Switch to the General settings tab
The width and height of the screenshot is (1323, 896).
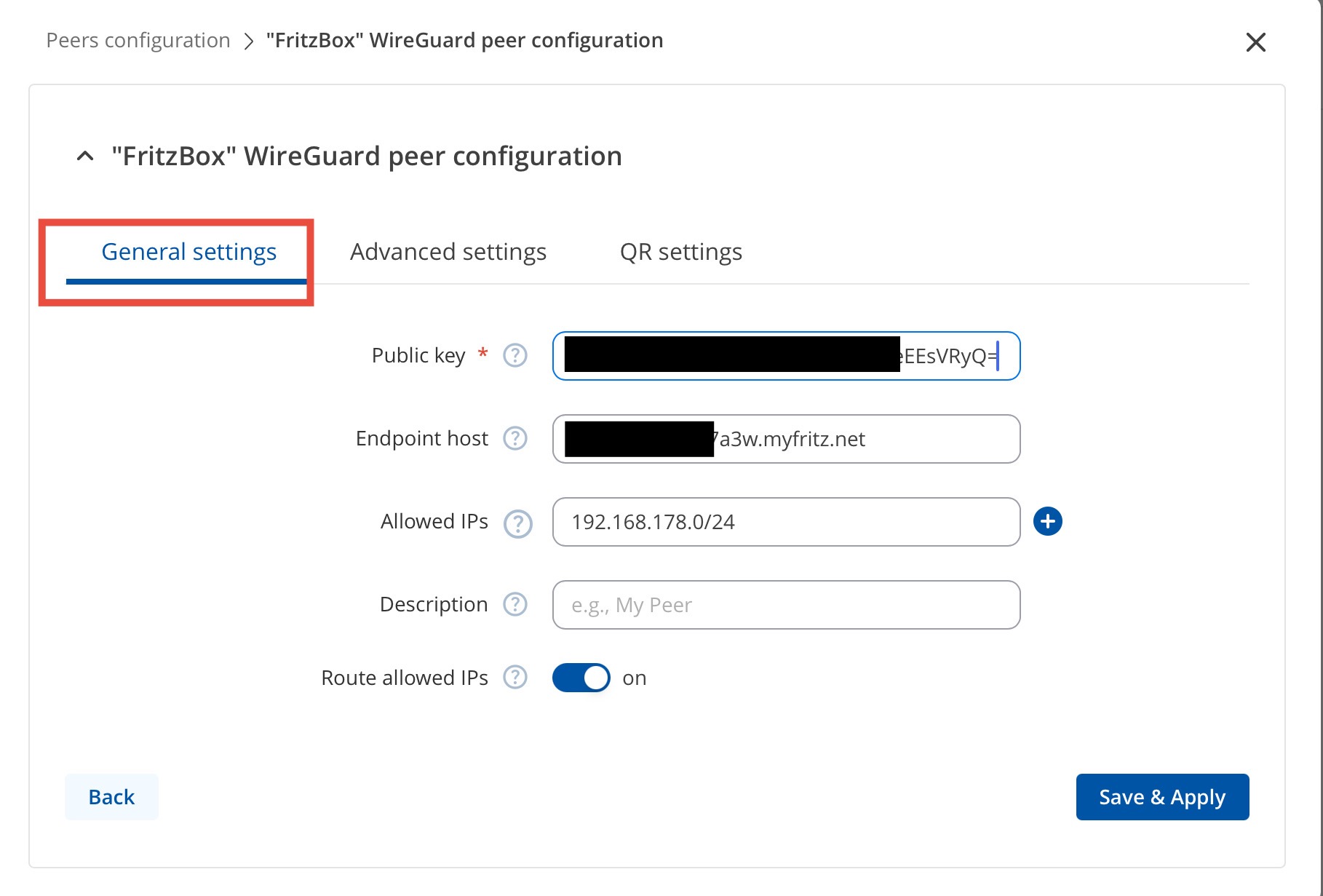(x=188, y=252)
